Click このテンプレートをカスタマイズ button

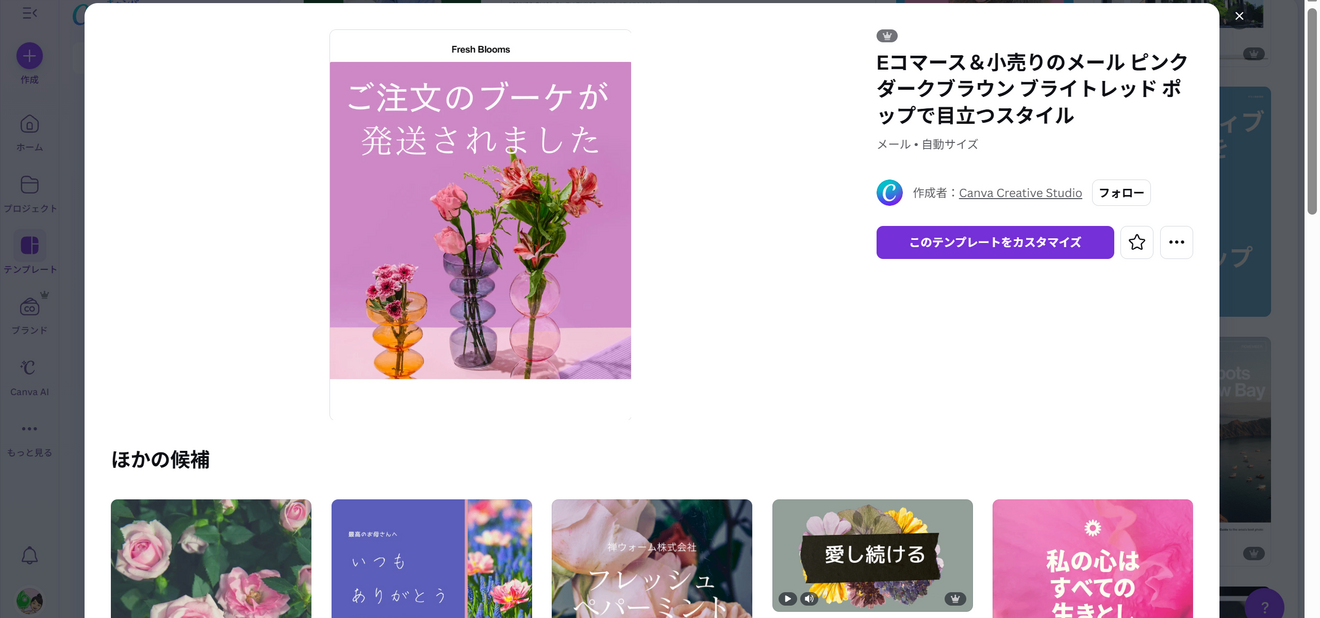(x=994, y=242)
